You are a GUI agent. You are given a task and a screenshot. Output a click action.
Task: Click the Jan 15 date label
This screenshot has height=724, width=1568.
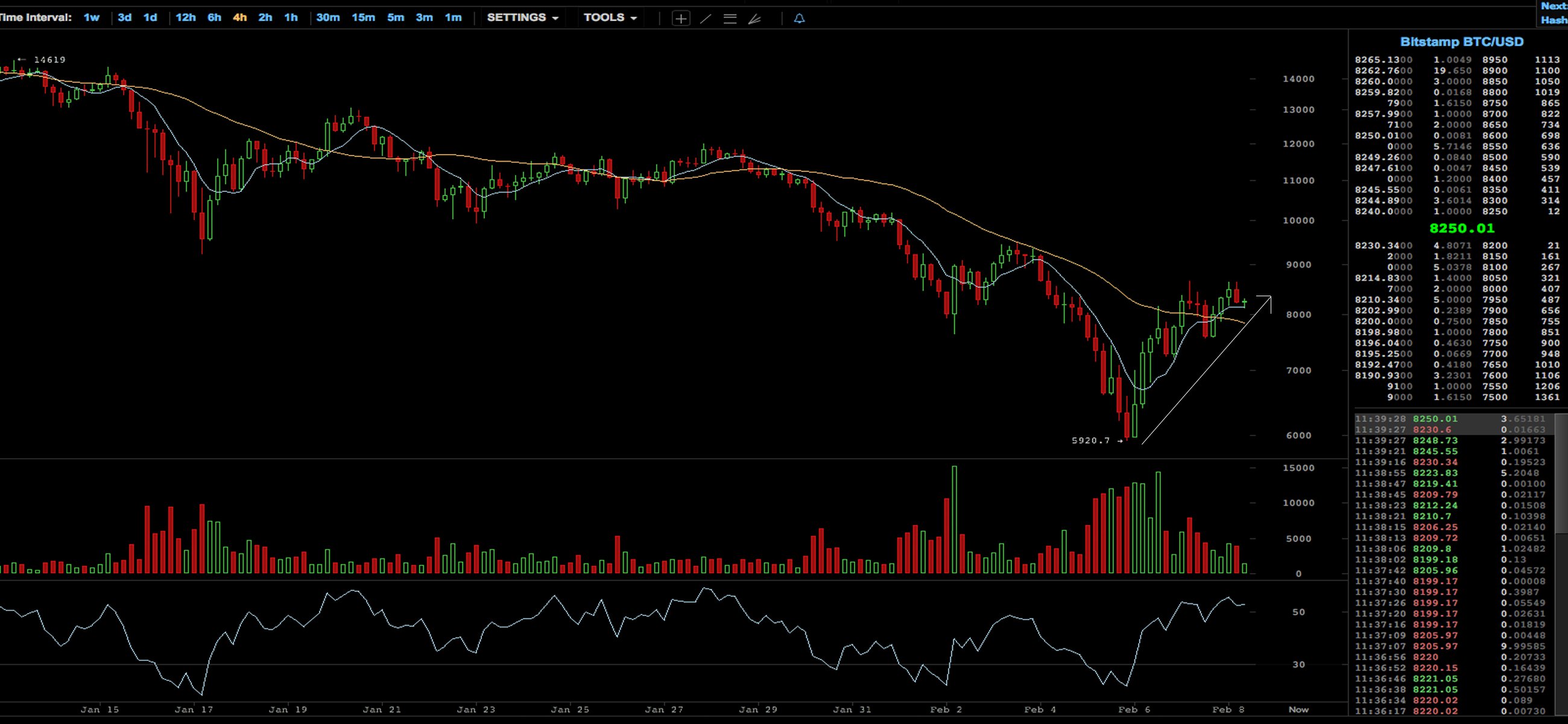(100, 710)
